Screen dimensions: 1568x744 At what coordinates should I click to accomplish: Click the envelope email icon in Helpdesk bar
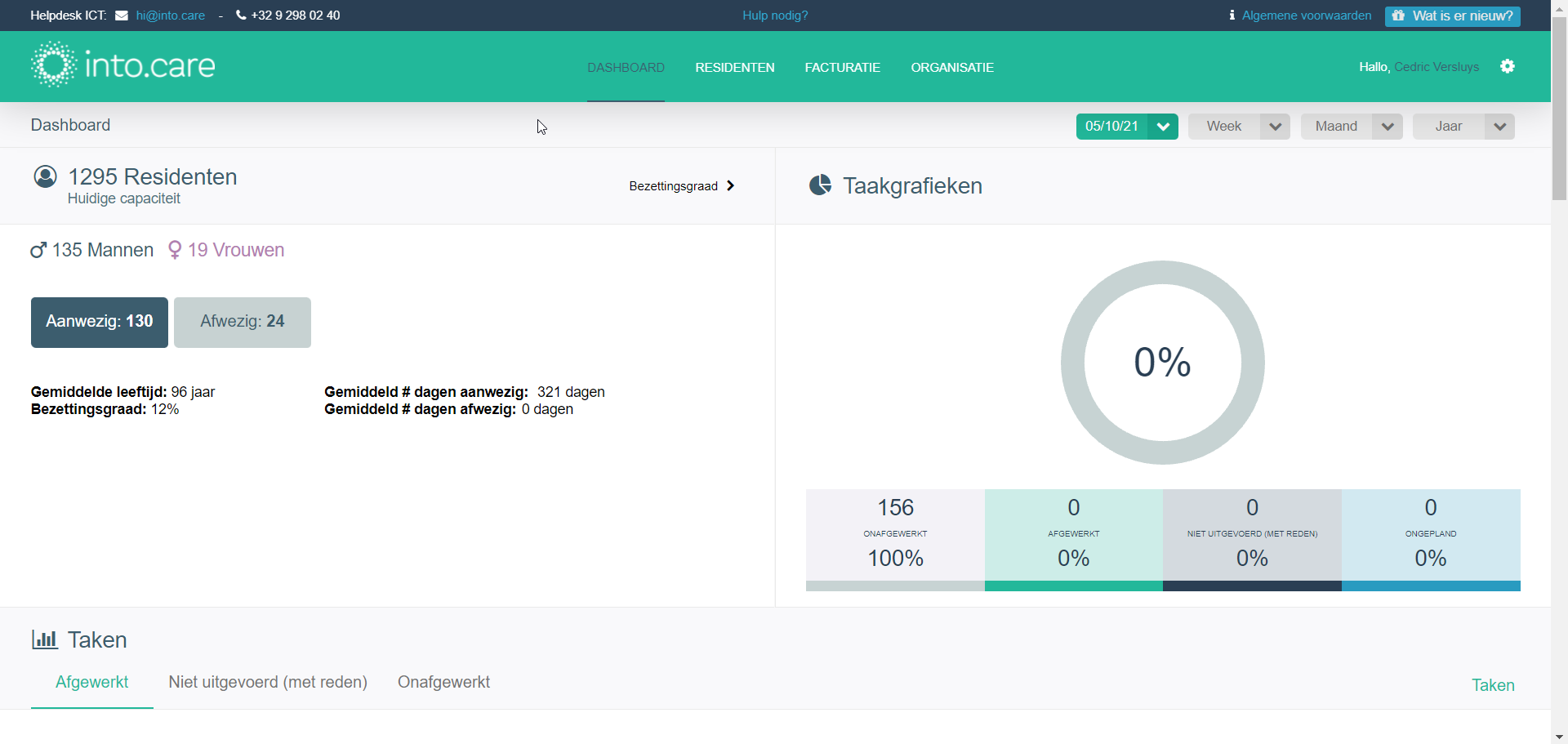(122, 16)
